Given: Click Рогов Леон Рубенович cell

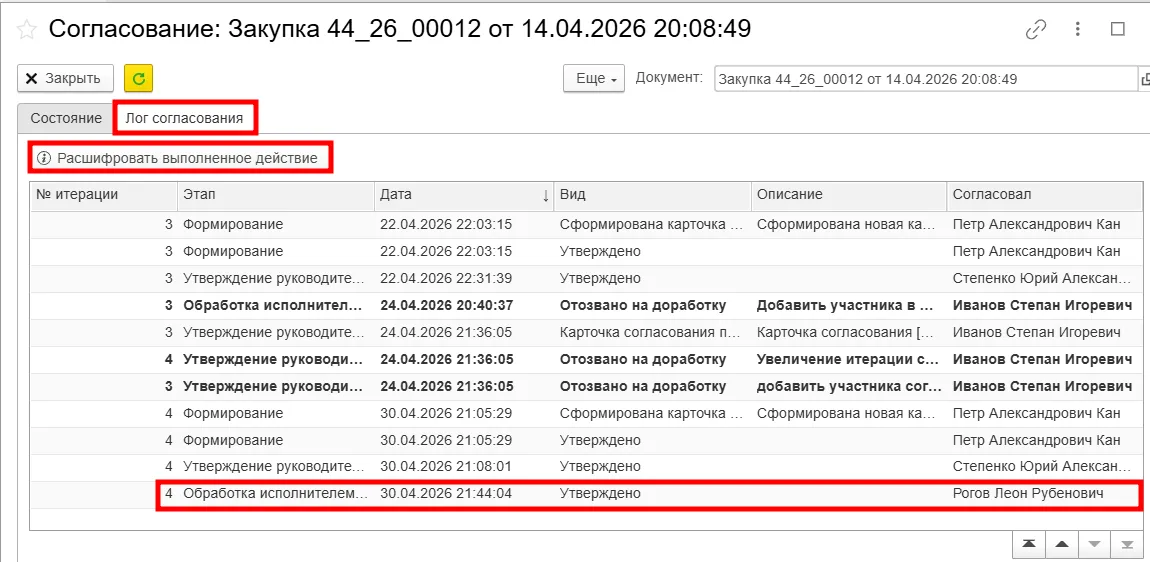Looking at the screenshot, I should 1044,494.
